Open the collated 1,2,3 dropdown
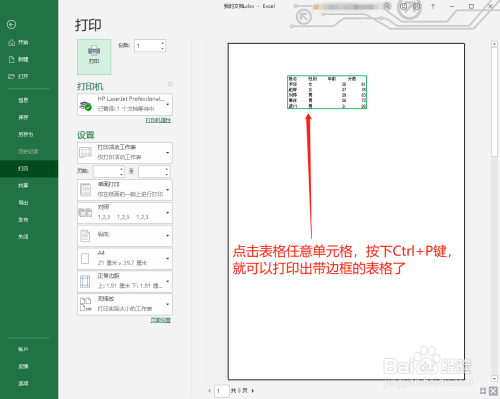Viewport: 500px width, 399px height. pyautogui.click(x=125, y=213)
